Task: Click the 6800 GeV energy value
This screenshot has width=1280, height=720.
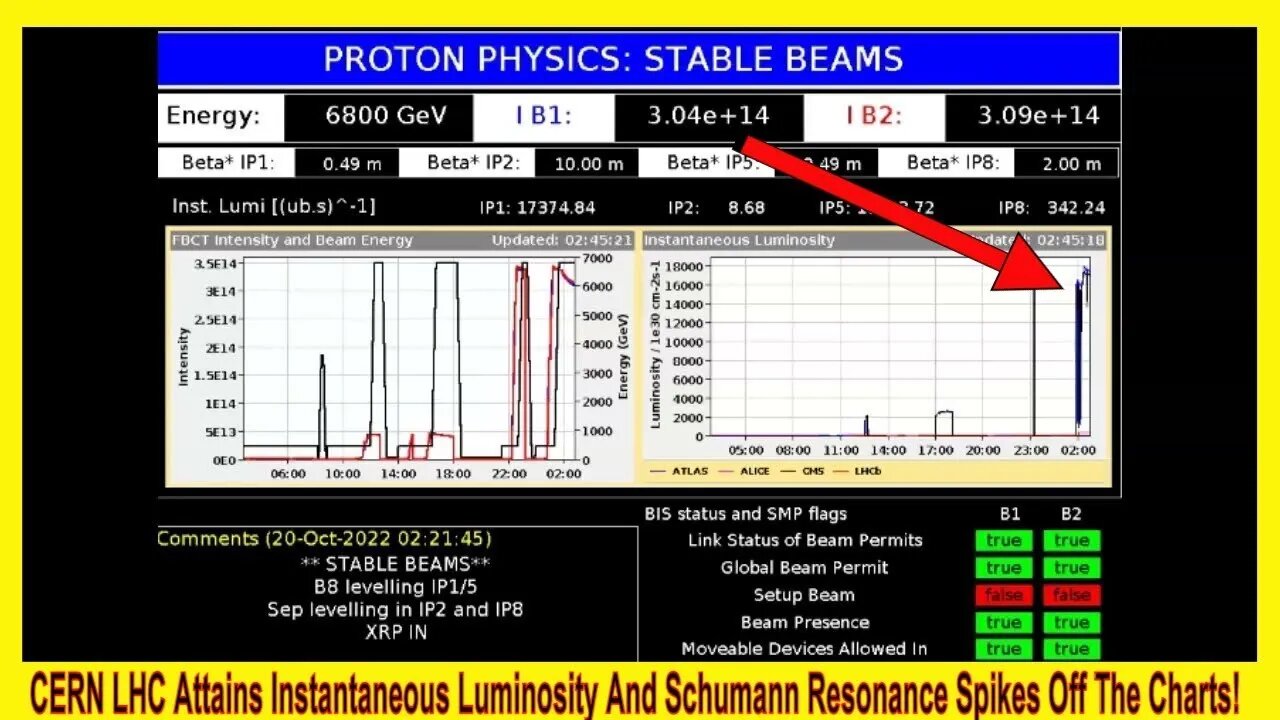Action: click(385, 116)
